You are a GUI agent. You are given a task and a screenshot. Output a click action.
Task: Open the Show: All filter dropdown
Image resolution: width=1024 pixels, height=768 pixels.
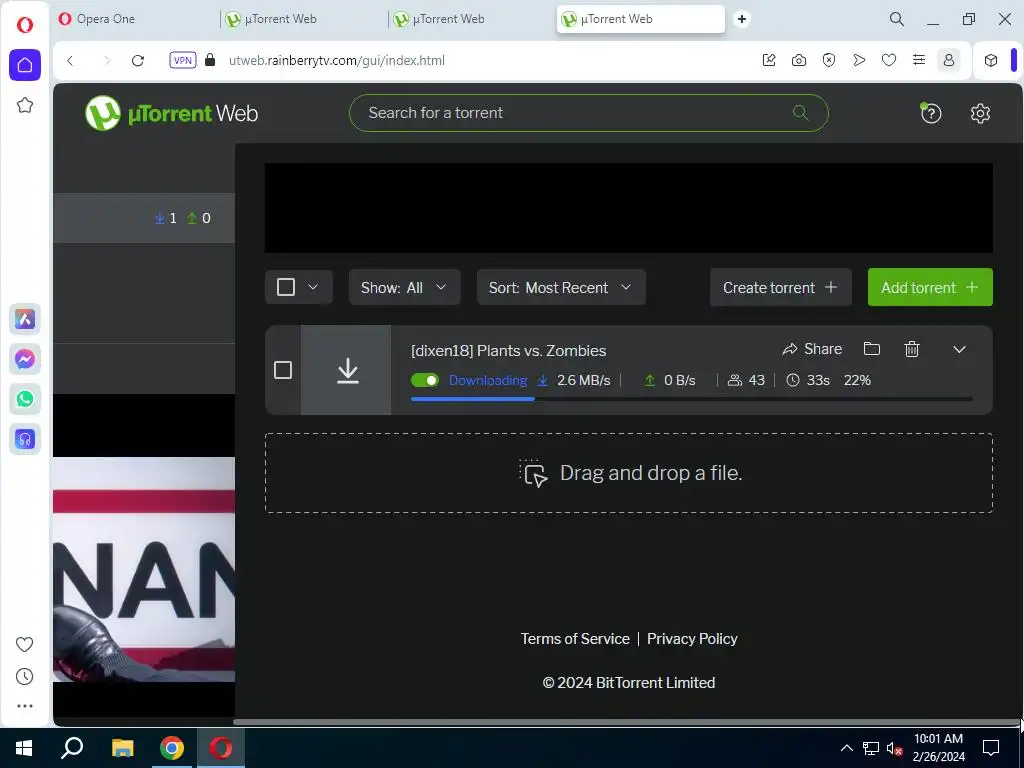404,287
